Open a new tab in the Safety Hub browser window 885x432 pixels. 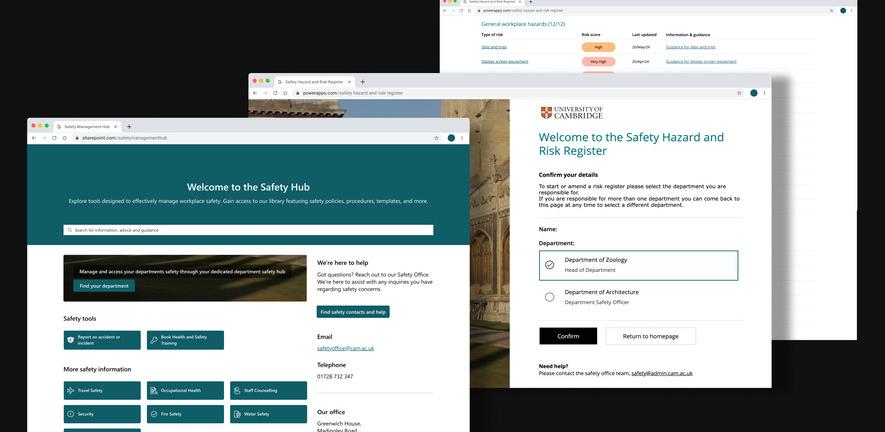[129, 126]
